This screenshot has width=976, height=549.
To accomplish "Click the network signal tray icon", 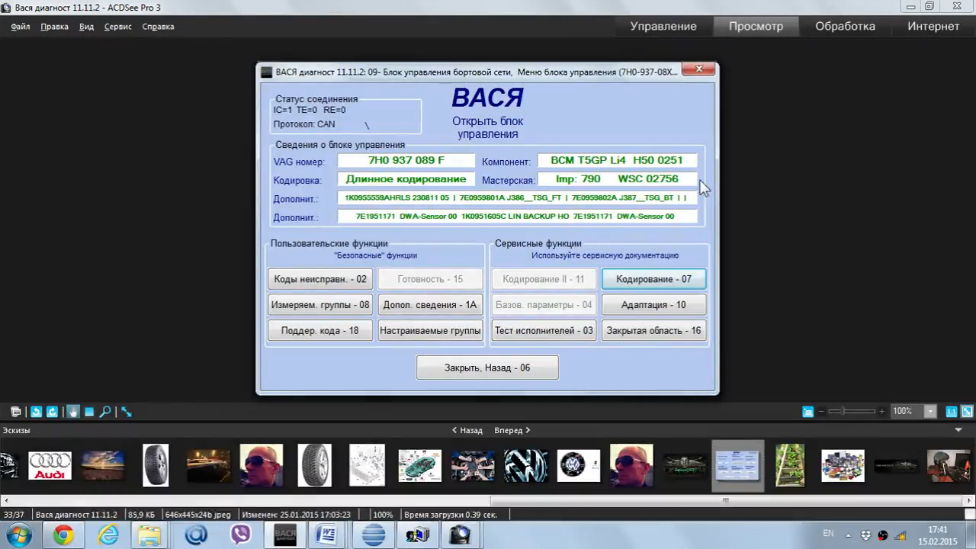I will pos(901,535).
